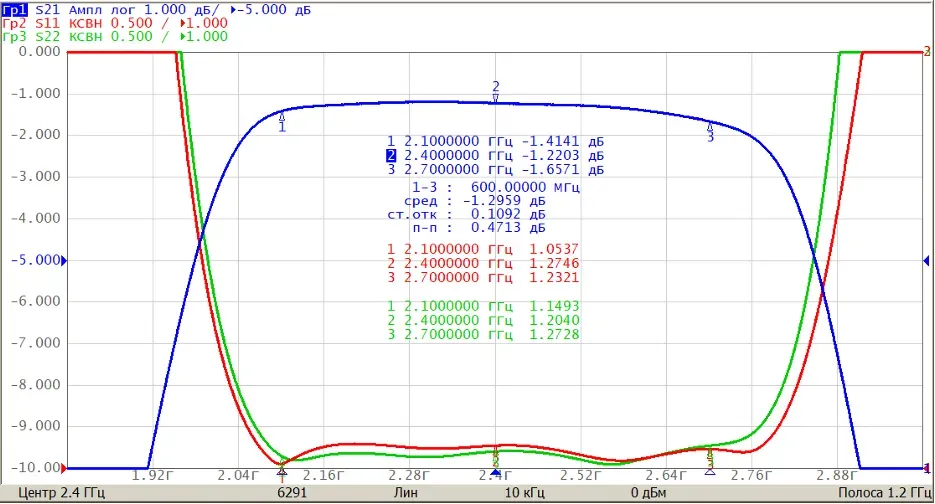
Task: Click the КСВН format label of Гр3
Action: tap(86, 36)
